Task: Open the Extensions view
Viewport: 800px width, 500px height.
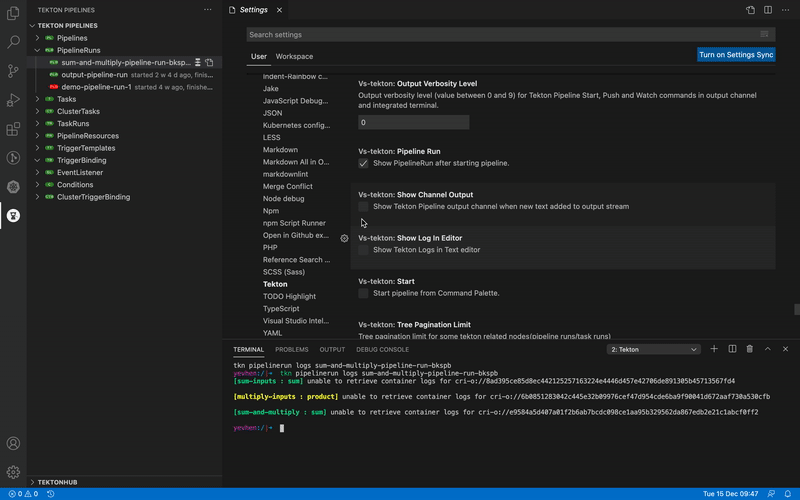Action: click(x=13, y=129)
